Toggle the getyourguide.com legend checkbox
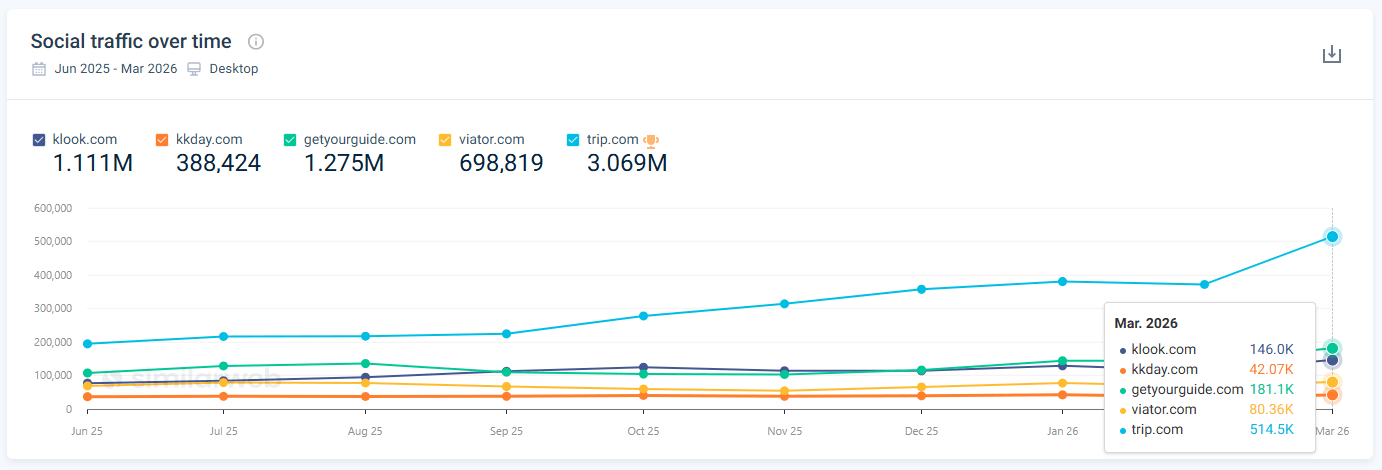The image size is (1382, 470). (290, 140)
